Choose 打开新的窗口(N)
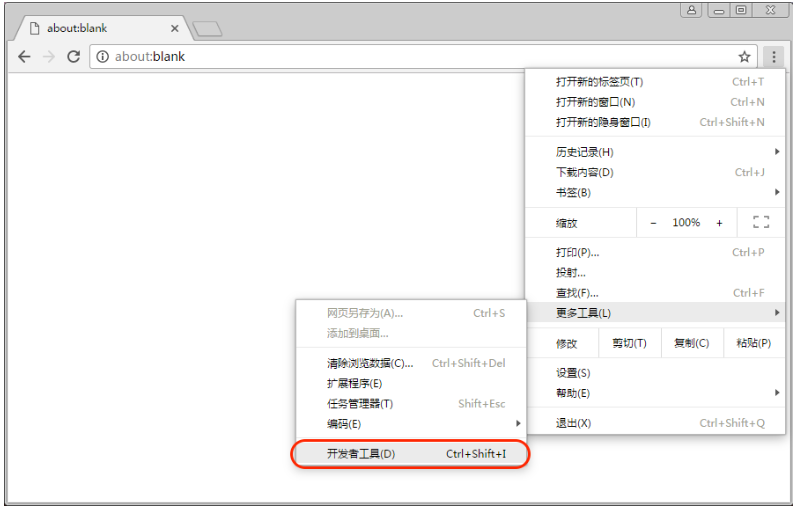This screenshot has height=508, width=796. coord(655,102)
